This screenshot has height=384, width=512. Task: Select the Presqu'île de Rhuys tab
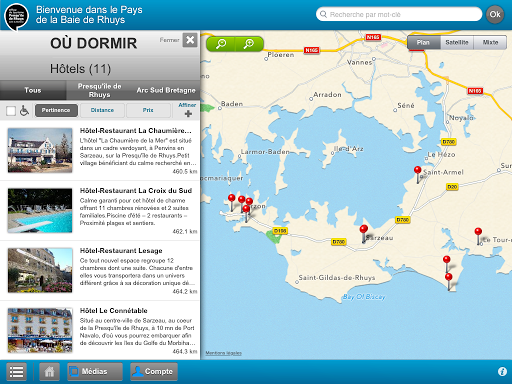click(99, 90)
